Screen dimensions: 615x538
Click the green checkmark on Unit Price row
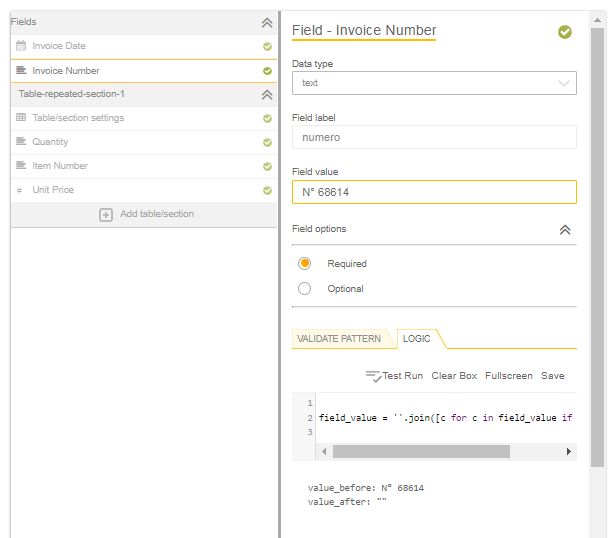(267, 191)
